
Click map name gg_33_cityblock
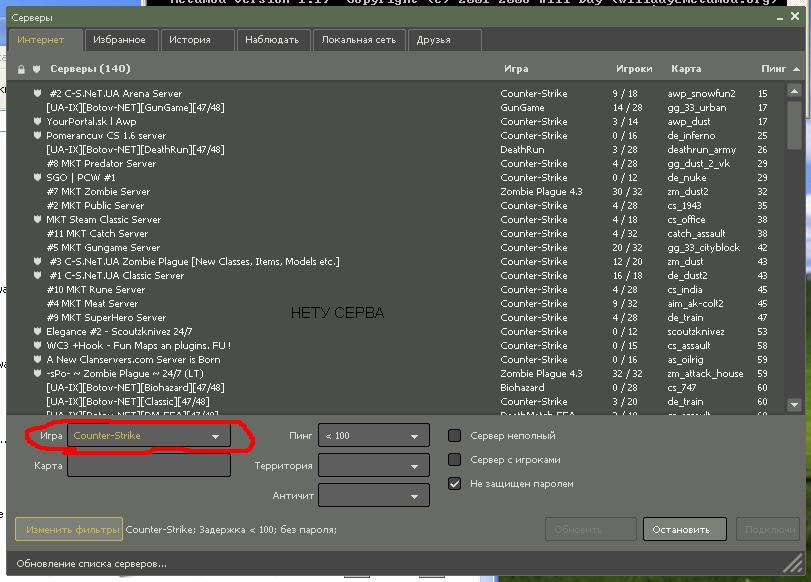pos(703,248)
